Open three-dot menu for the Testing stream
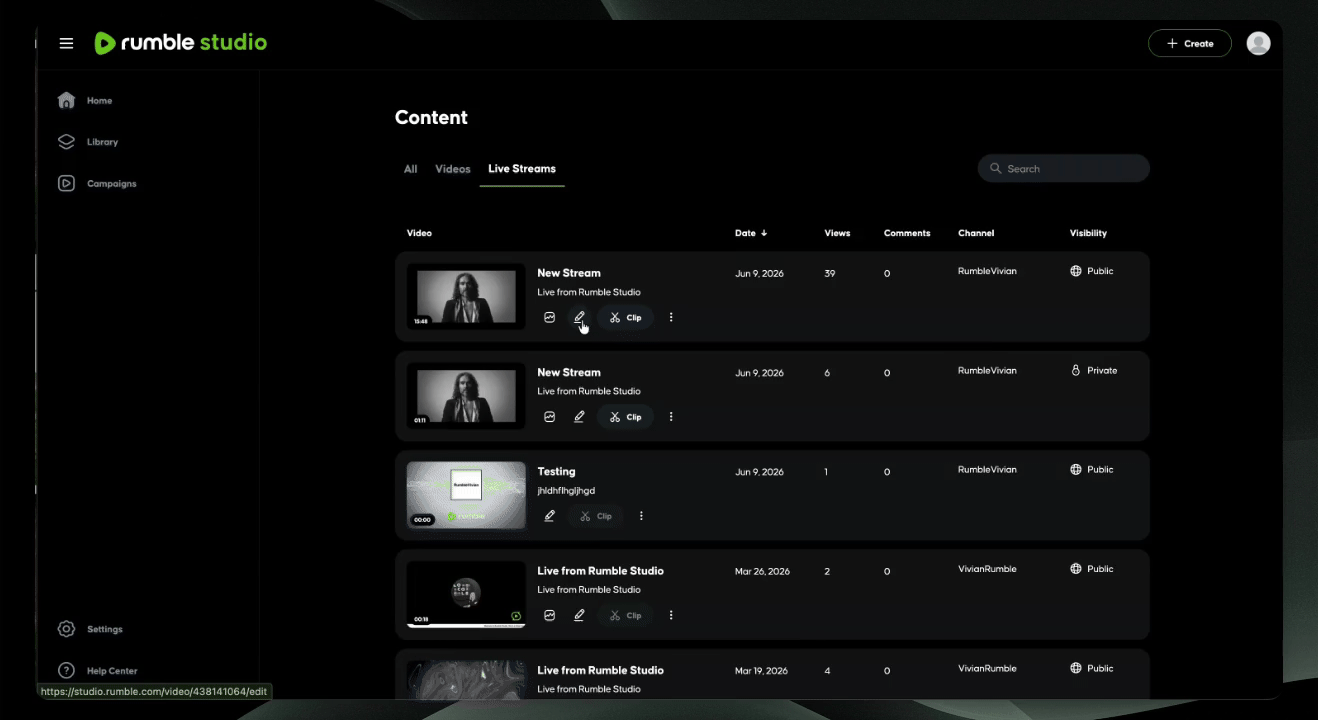This screenshot has height=720, width=1318. [641, 516]
